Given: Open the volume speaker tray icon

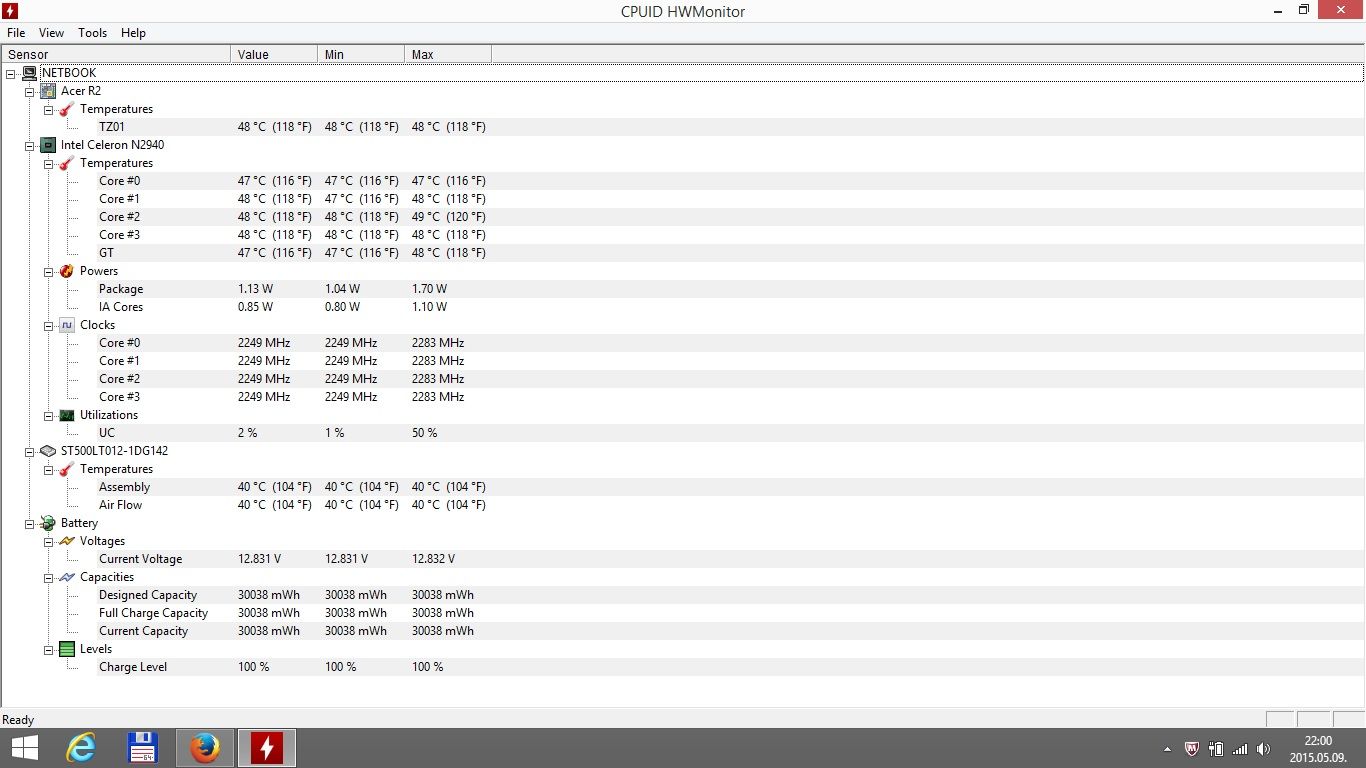Looking at the screenshot, I should click(1264, 748).
